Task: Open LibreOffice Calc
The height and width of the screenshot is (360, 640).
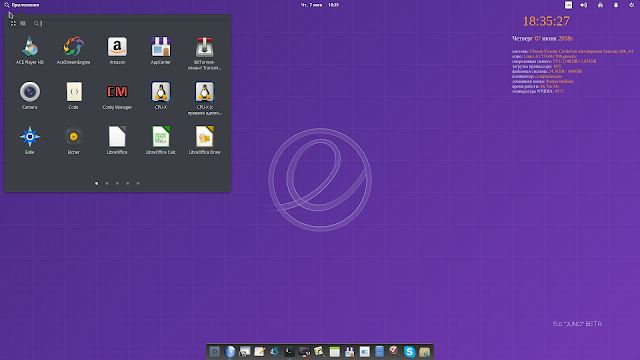Action: coord(161,140)
